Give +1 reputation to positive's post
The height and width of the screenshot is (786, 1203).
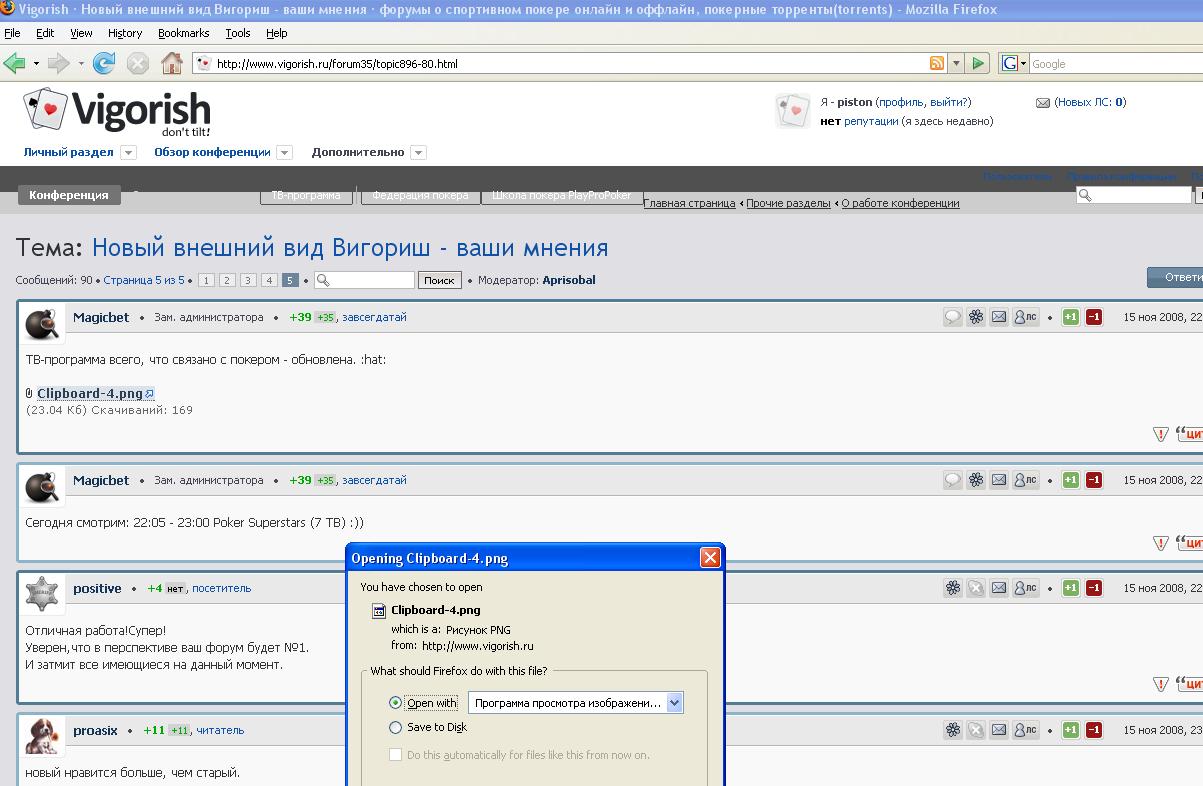point(1070,588)
